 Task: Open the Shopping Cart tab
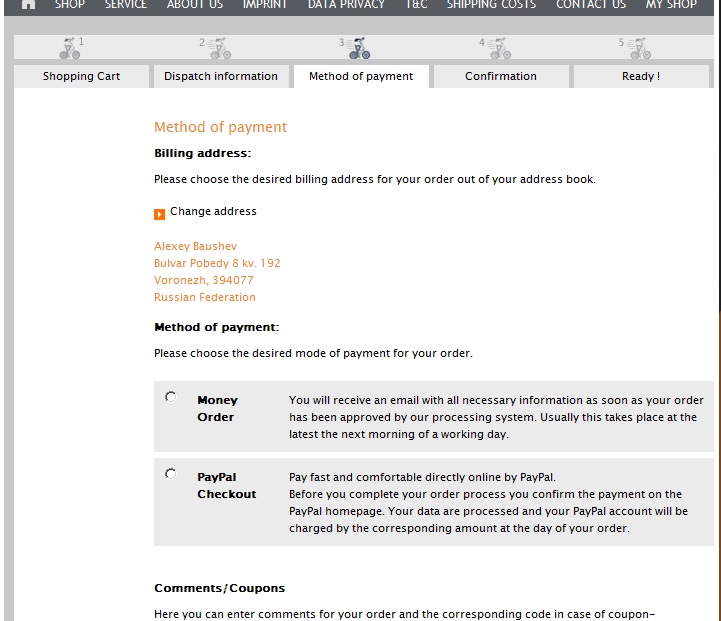click(x=81, y=76)
